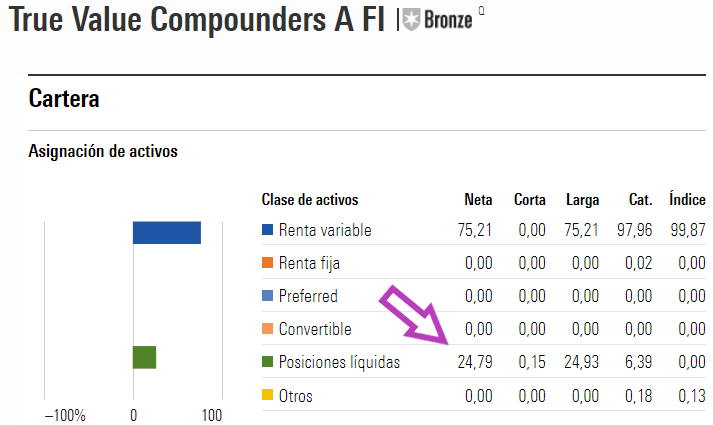Click the Posiciones líquidas green legend square

pos(267,362)
